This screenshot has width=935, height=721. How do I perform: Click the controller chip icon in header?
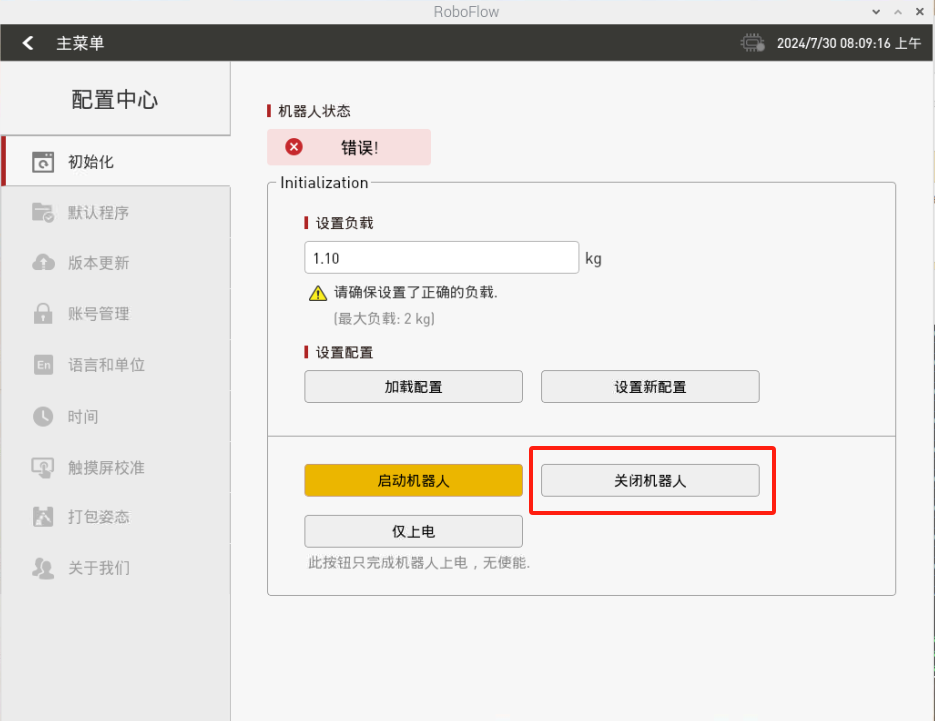click(x=752, y=43)
